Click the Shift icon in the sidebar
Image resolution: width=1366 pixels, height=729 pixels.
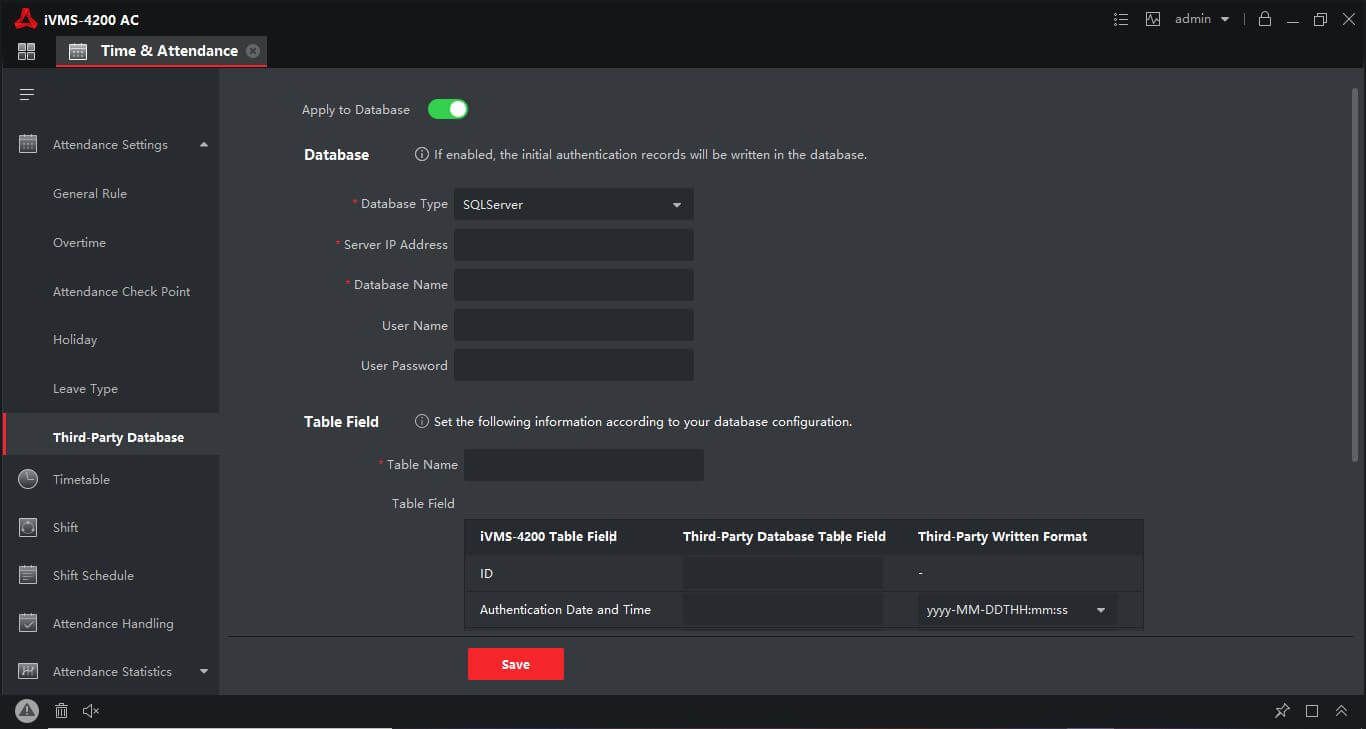(x=28, y=527)
